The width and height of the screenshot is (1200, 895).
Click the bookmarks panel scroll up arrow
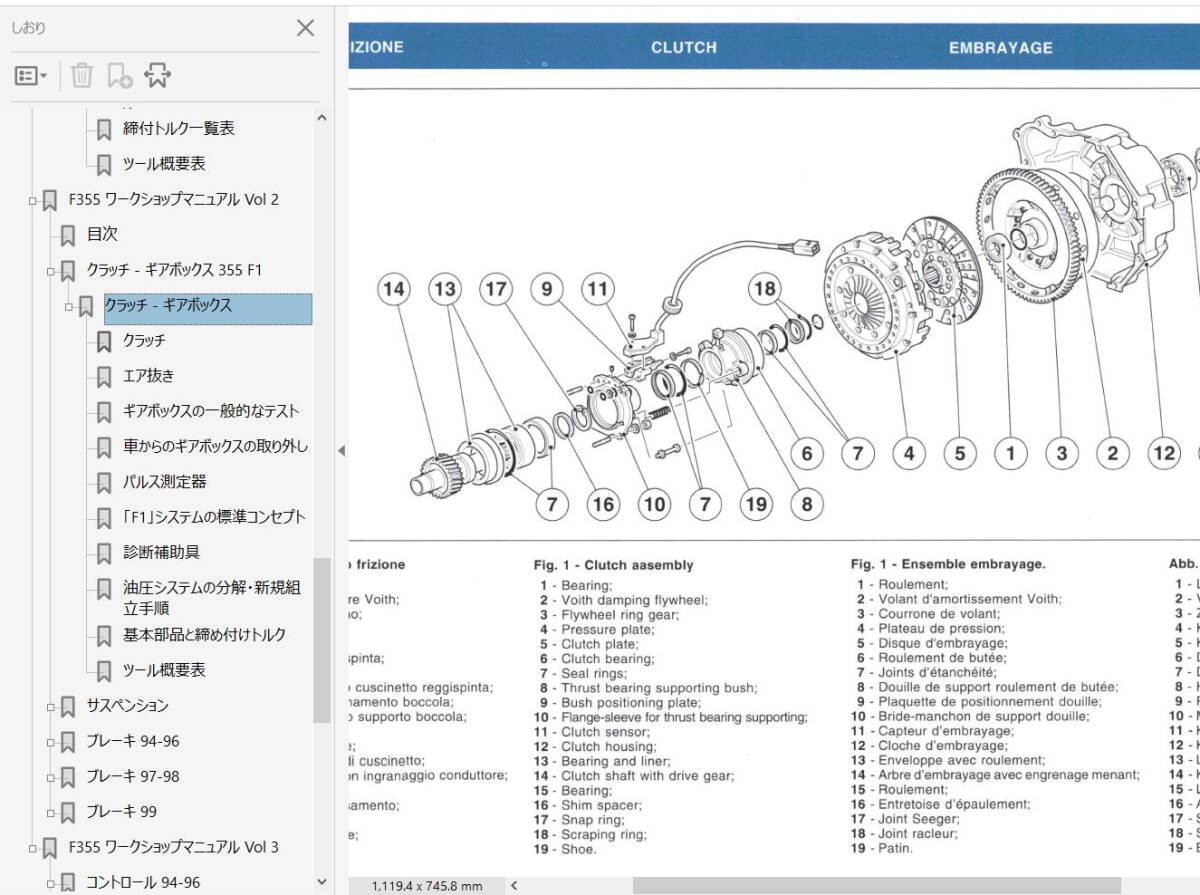click(321, 118)
